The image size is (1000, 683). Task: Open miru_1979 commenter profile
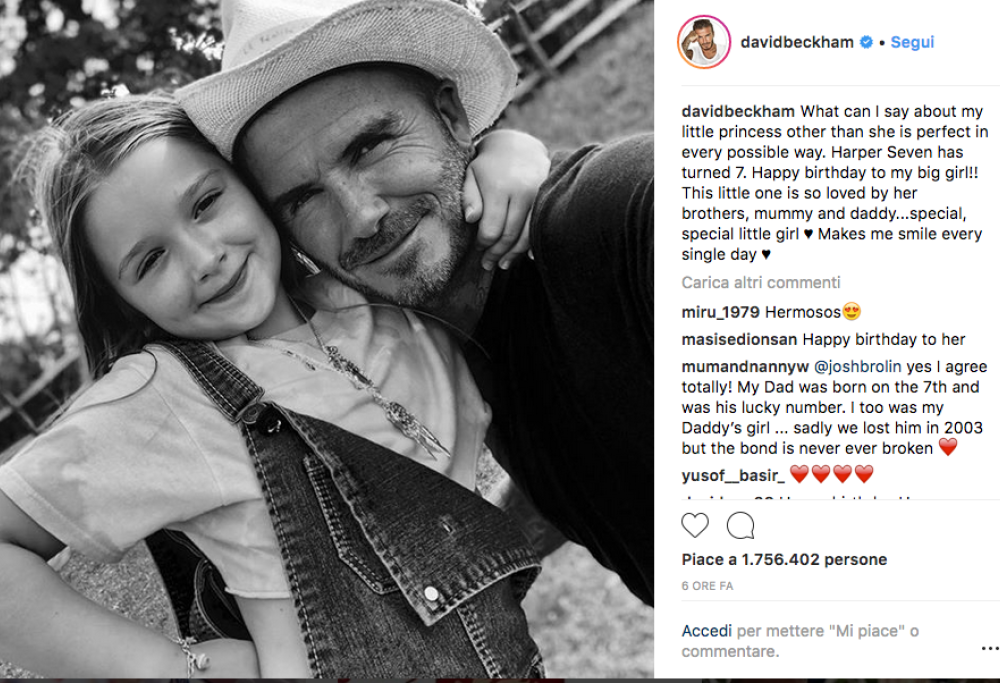pyautogui.click(x=720, y=312)
